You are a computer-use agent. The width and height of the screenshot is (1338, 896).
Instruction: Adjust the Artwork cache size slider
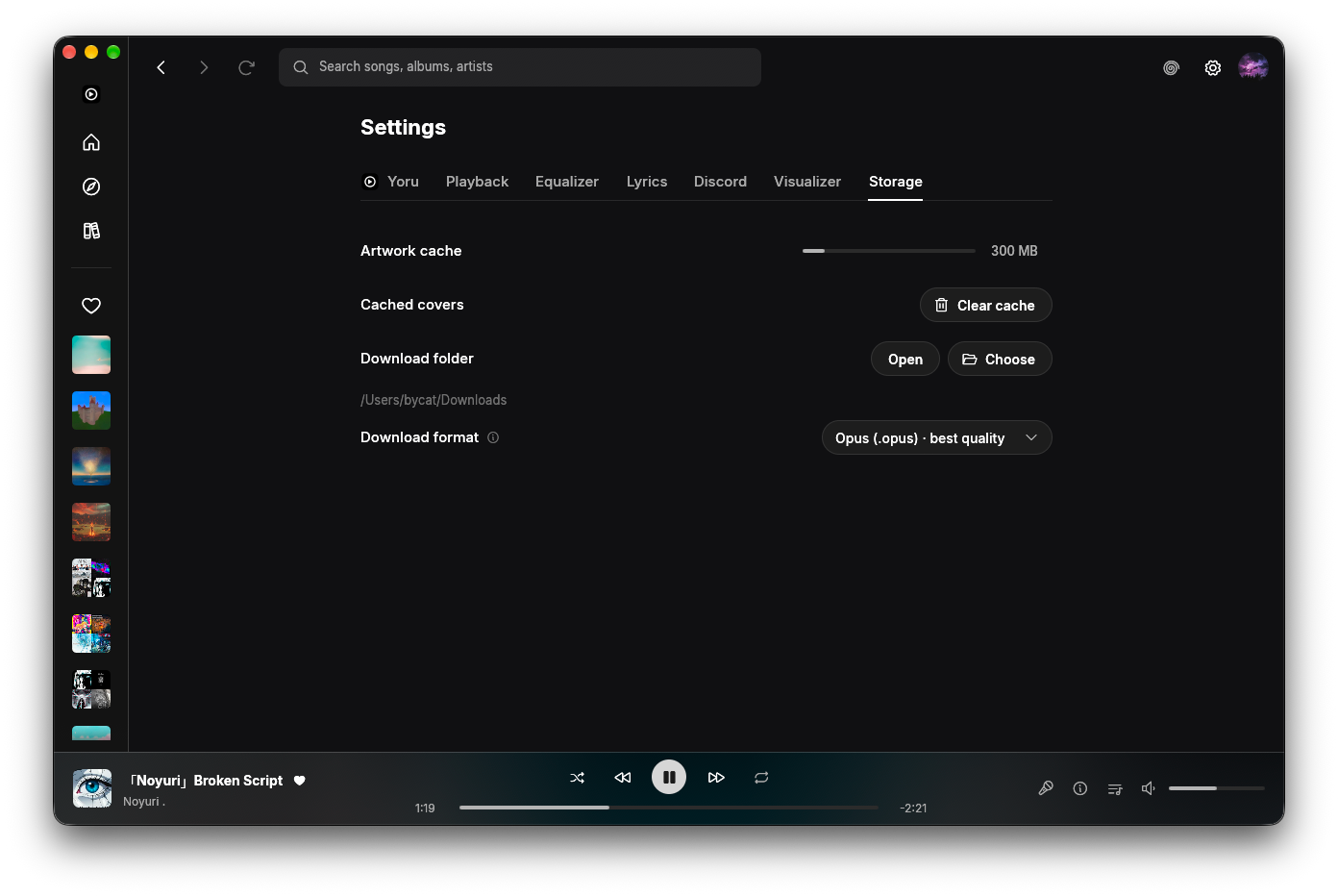(889, 251)
